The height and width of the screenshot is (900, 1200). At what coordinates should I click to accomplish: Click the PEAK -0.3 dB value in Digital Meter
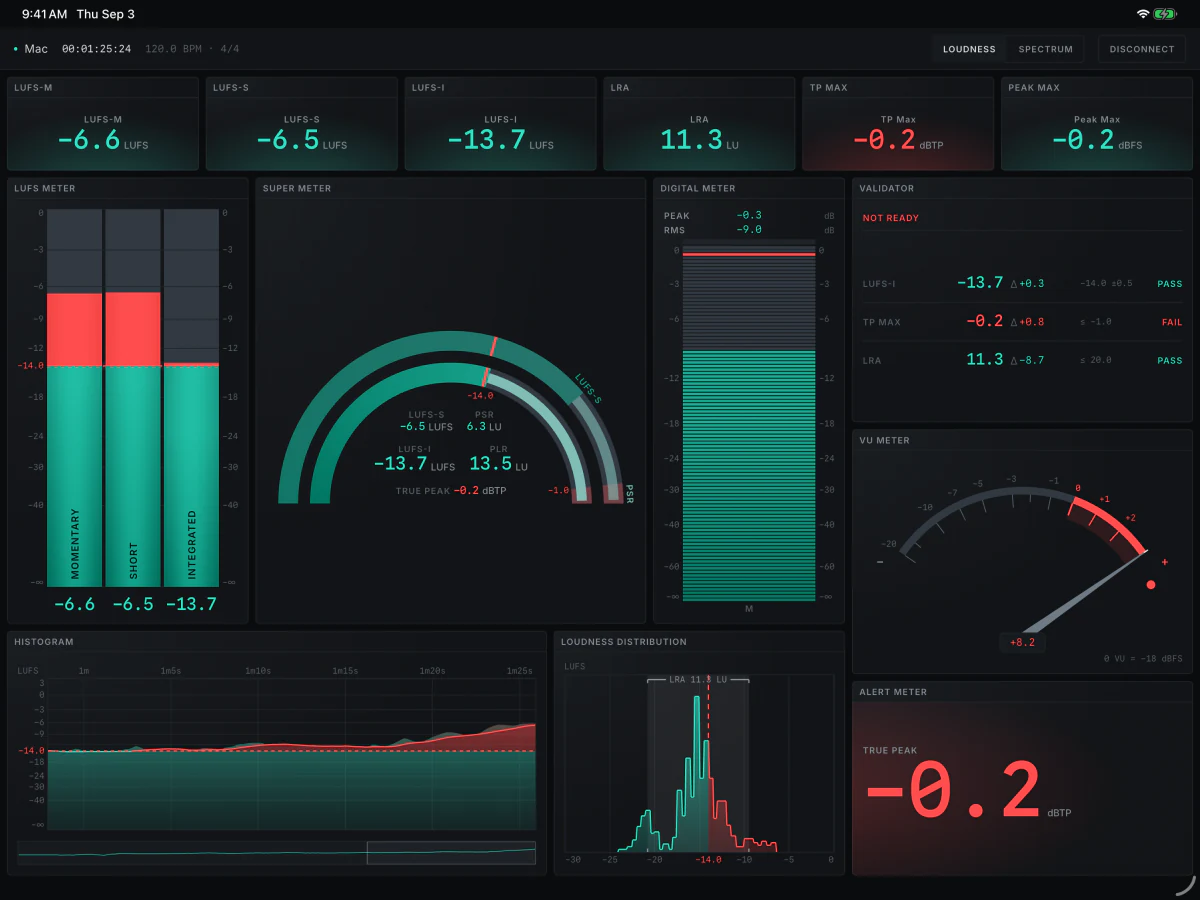coord(749,215)
